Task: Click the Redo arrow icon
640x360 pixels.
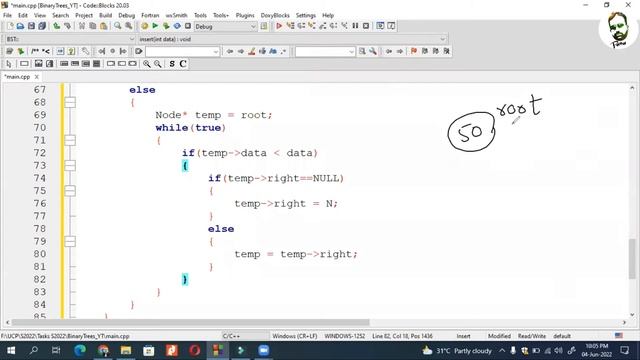Action: pyautogui.click(x=67, y=26)
